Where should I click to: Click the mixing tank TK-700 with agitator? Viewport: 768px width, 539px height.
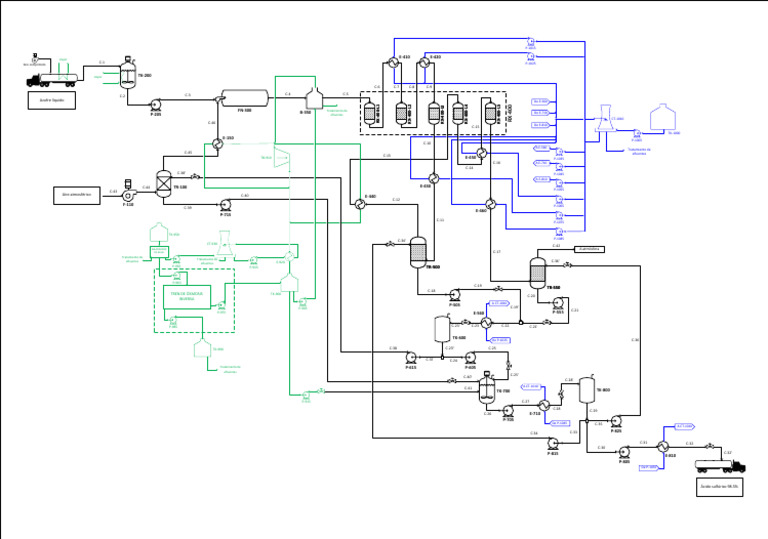tap(487, 388)
